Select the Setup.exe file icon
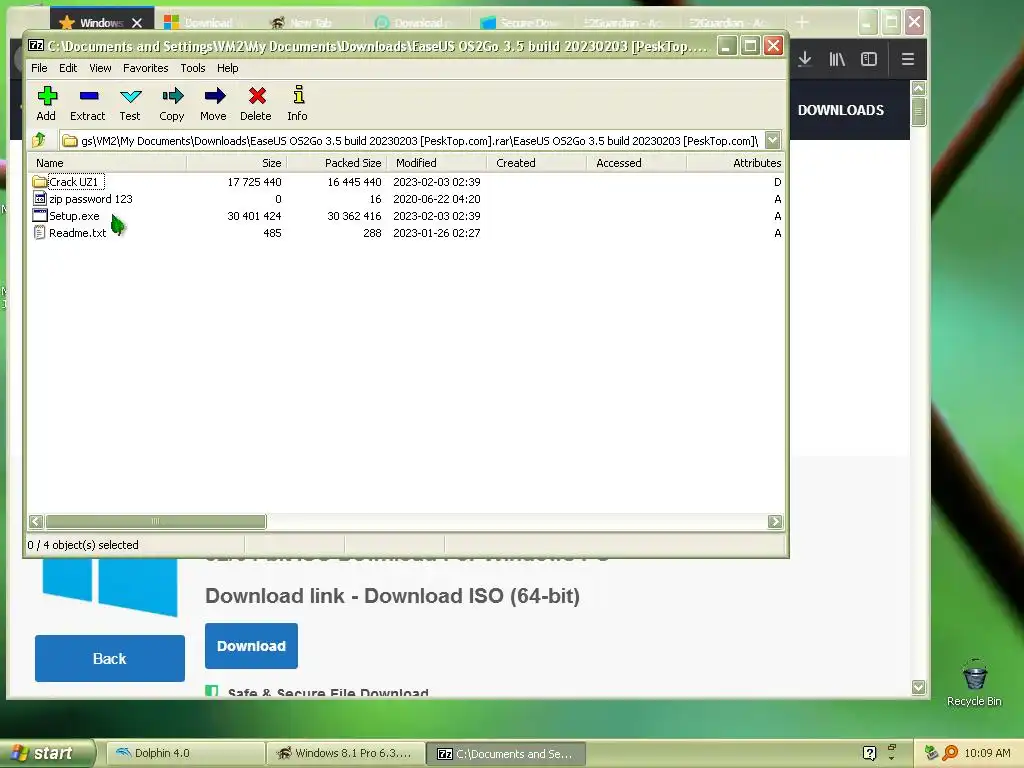 coord(40,216)
